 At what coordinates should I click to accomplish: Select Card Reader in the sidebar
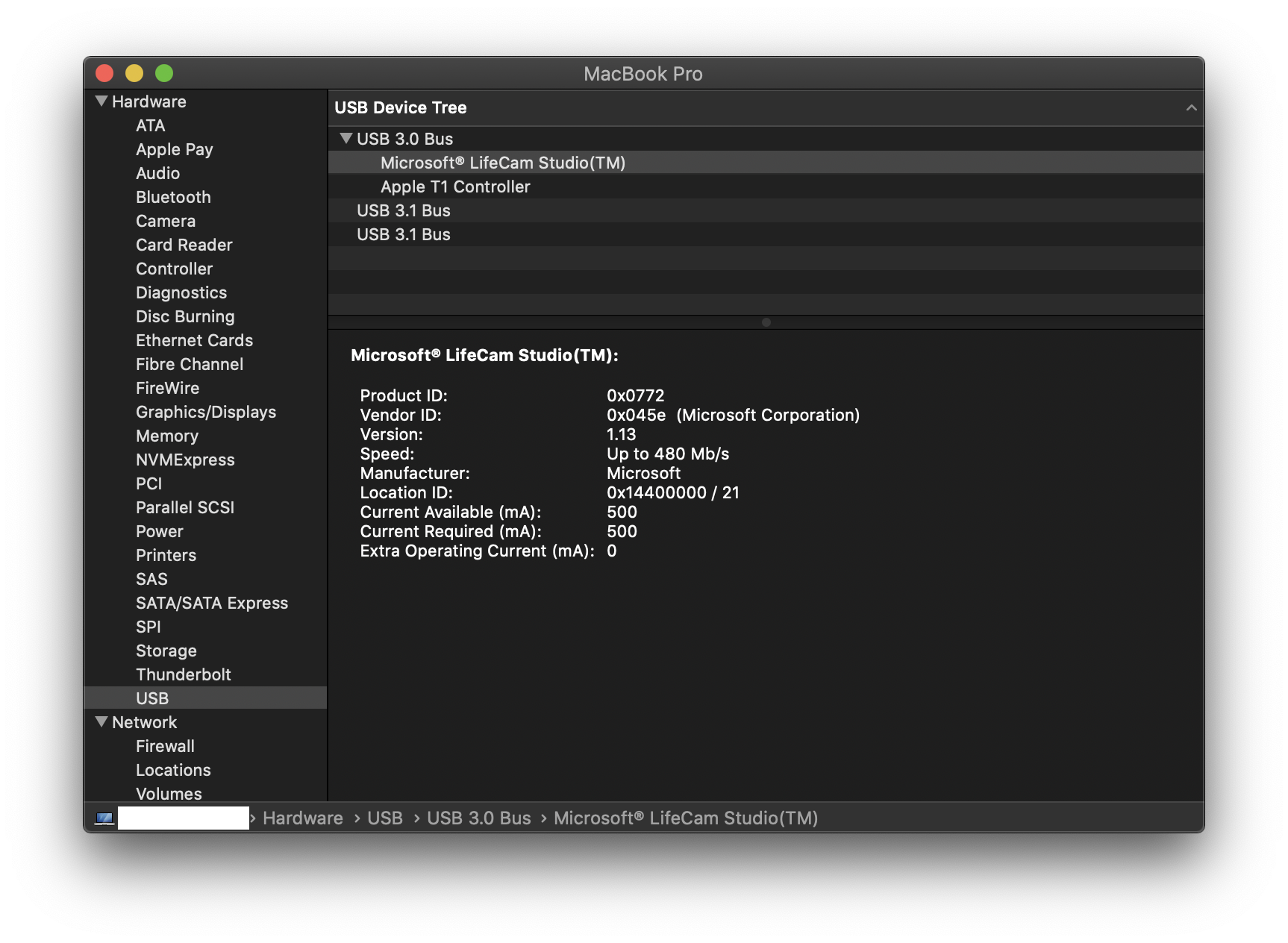click(184, 245)
